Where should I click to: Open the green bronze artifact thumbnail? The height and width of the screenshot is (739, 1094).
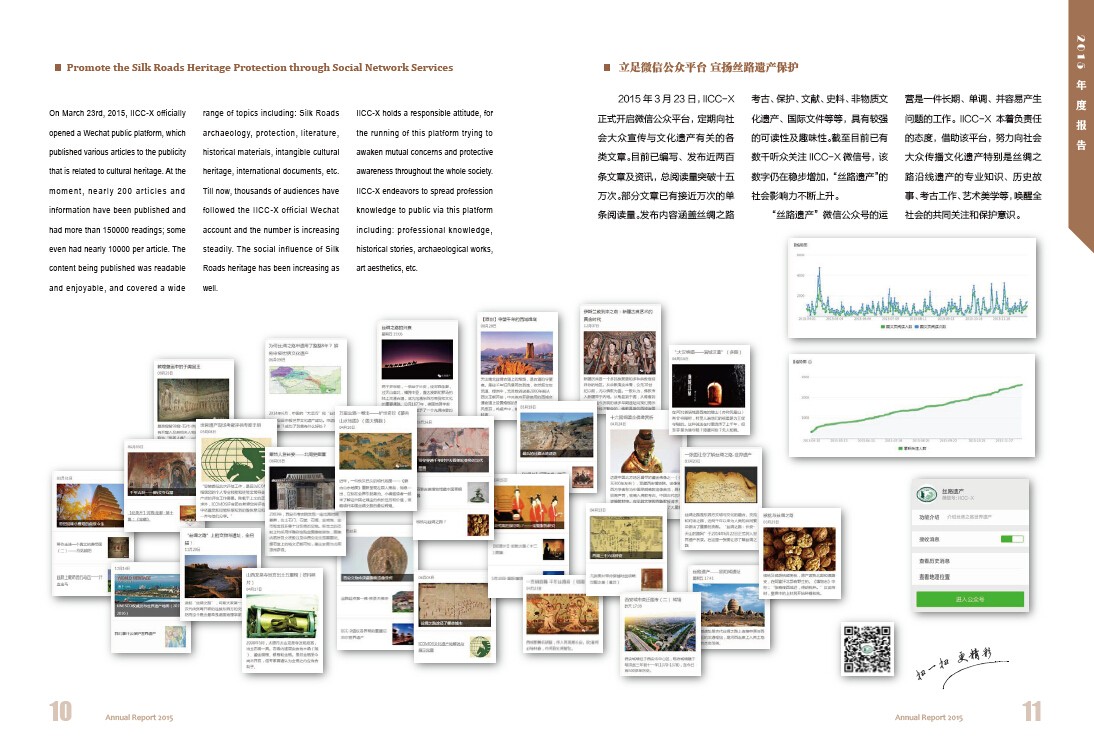(x=282, y=618)
